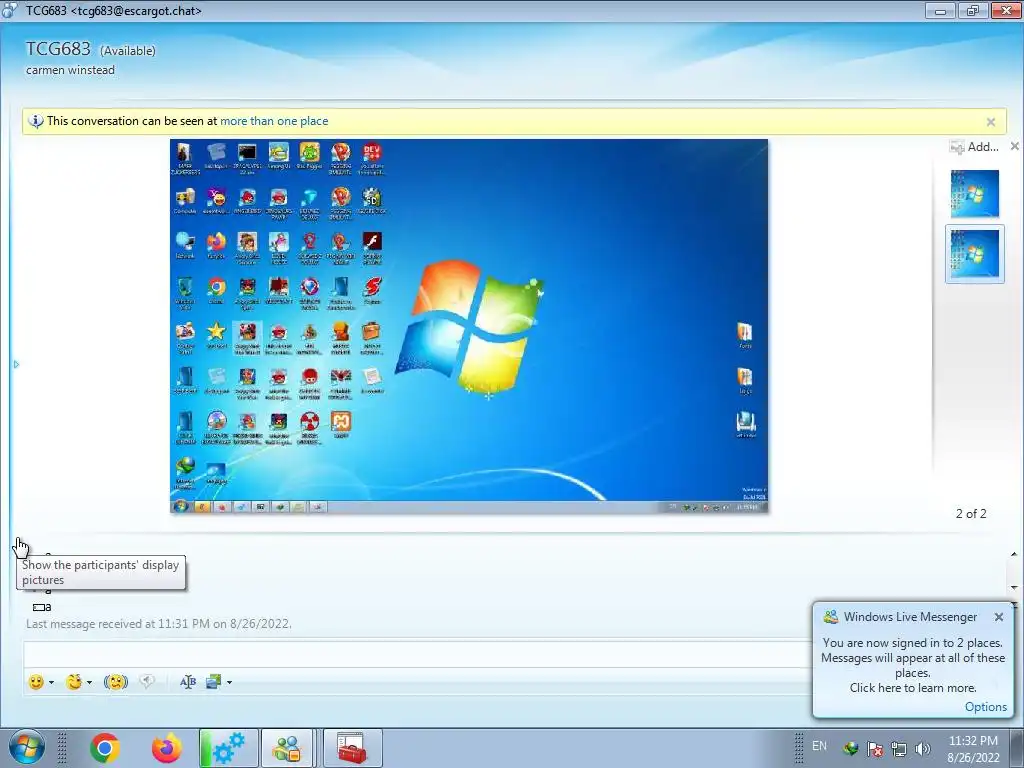Click the large shared desktop photo

[x=469, y=326]
